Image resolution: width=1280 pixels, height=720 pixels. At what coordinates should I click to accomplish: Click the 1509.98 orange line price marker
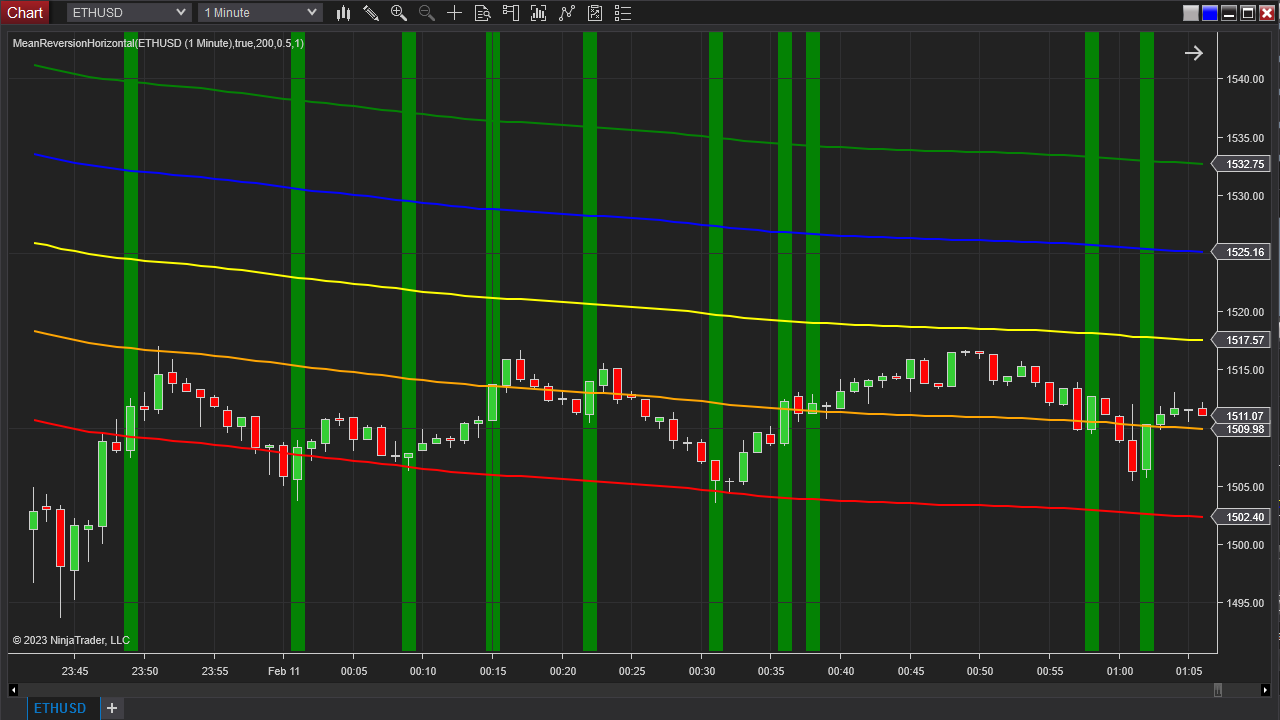[1241, 429]
